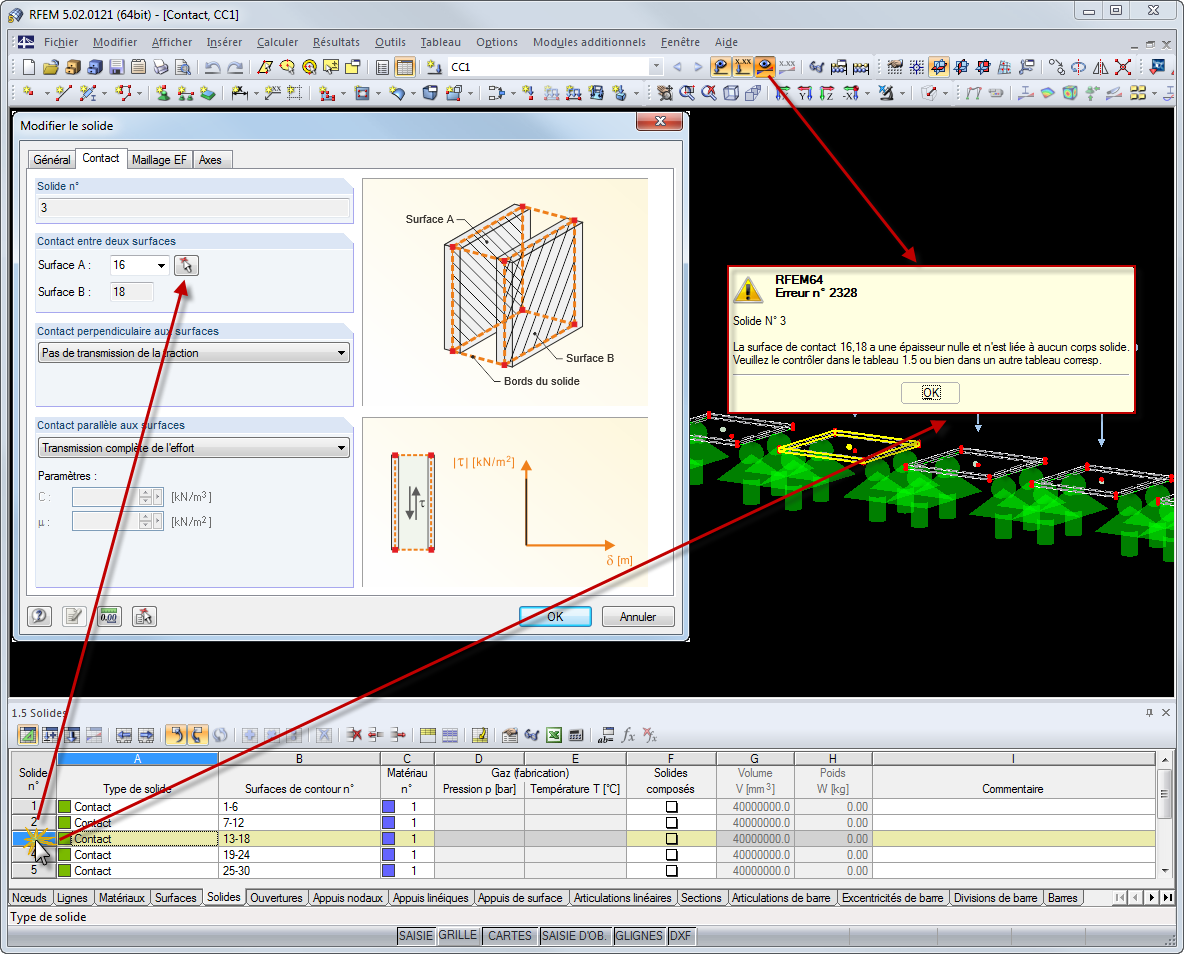Click the Solide n° field showing 3

point(193,208)
